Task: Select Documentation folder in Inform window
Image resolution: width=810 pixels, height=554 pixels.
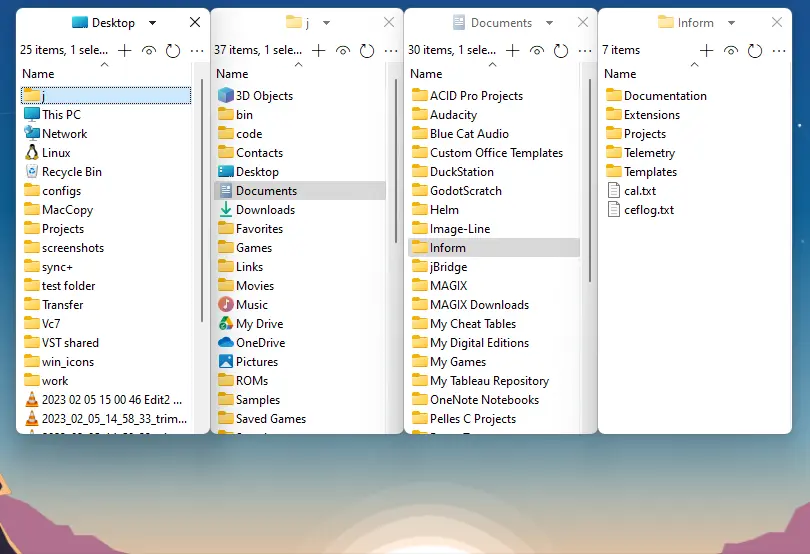Action: [657, 96]
